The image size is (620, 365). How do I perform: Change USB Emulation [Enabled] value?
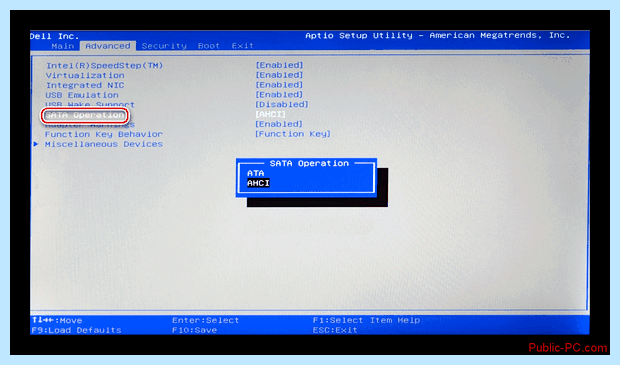click(279, 95)
